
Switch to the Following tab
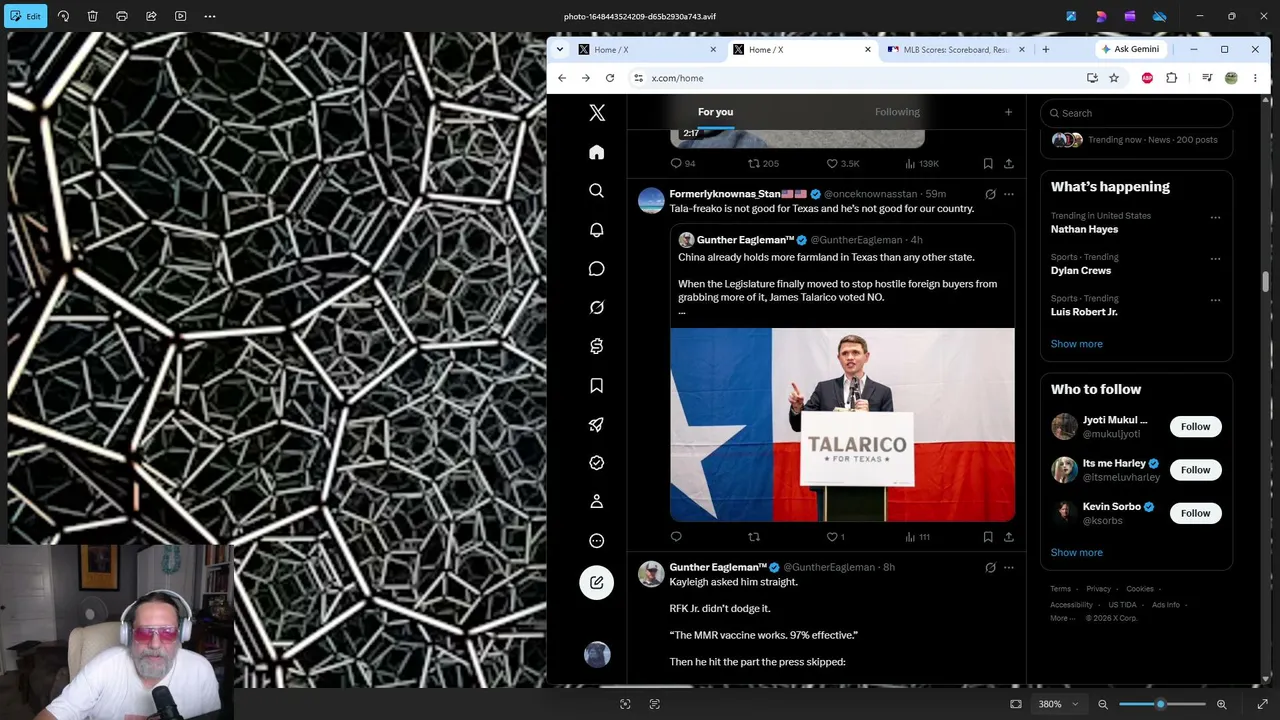897,112
